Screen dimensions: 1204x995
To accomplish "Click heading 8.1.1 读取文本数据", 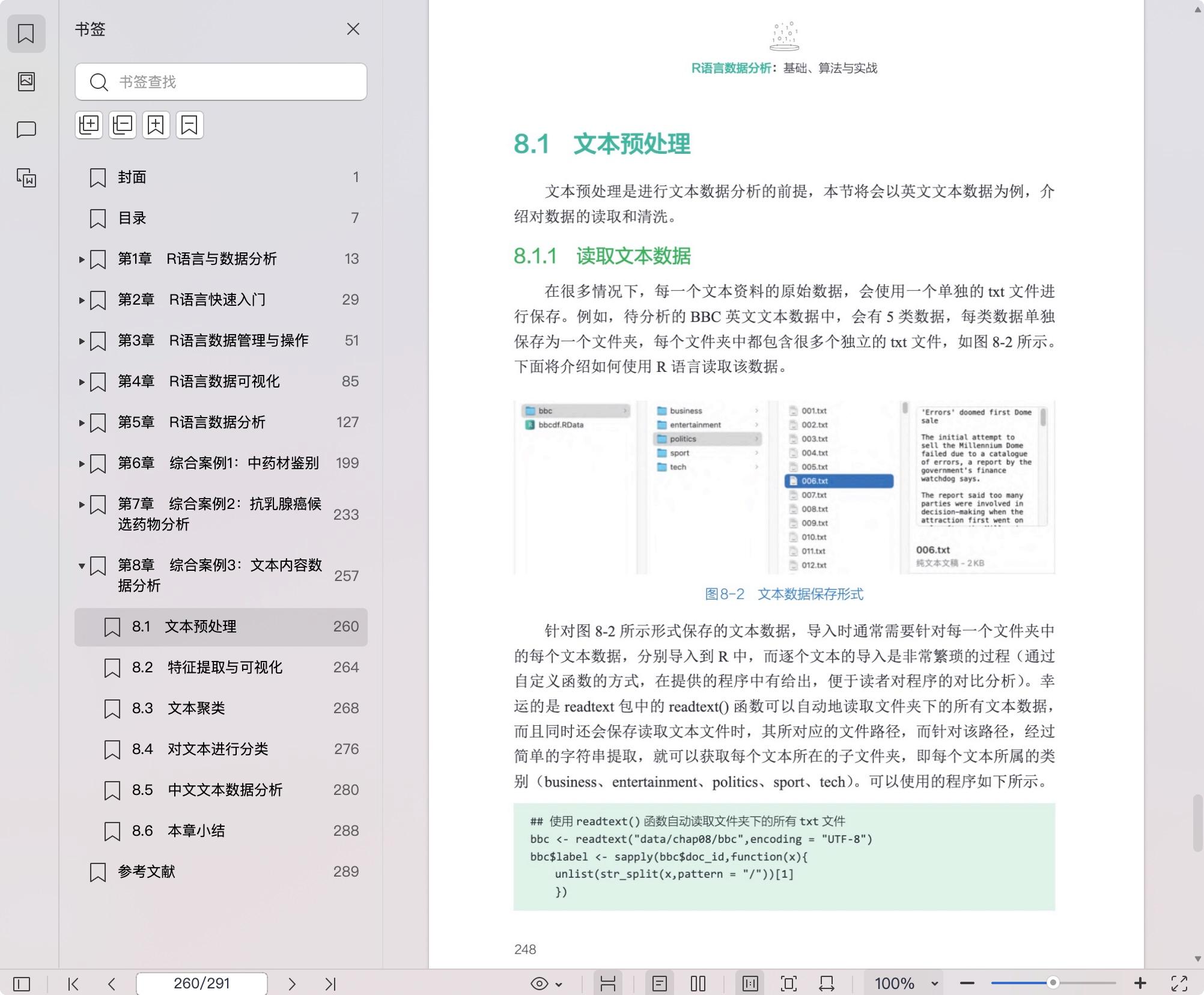I will click(x=602, y=256).
